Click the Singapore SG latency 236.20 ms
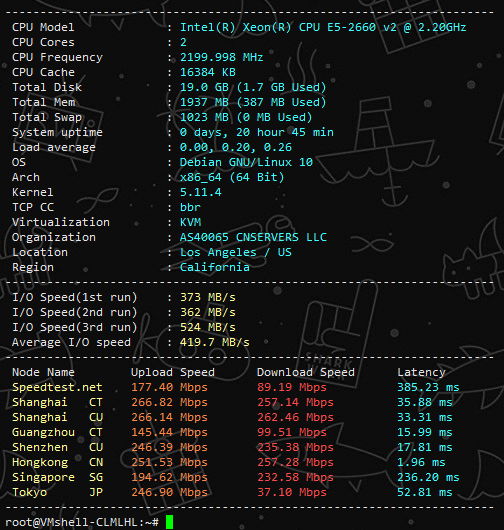Screen dimensions: 504x530 (428, 477)
